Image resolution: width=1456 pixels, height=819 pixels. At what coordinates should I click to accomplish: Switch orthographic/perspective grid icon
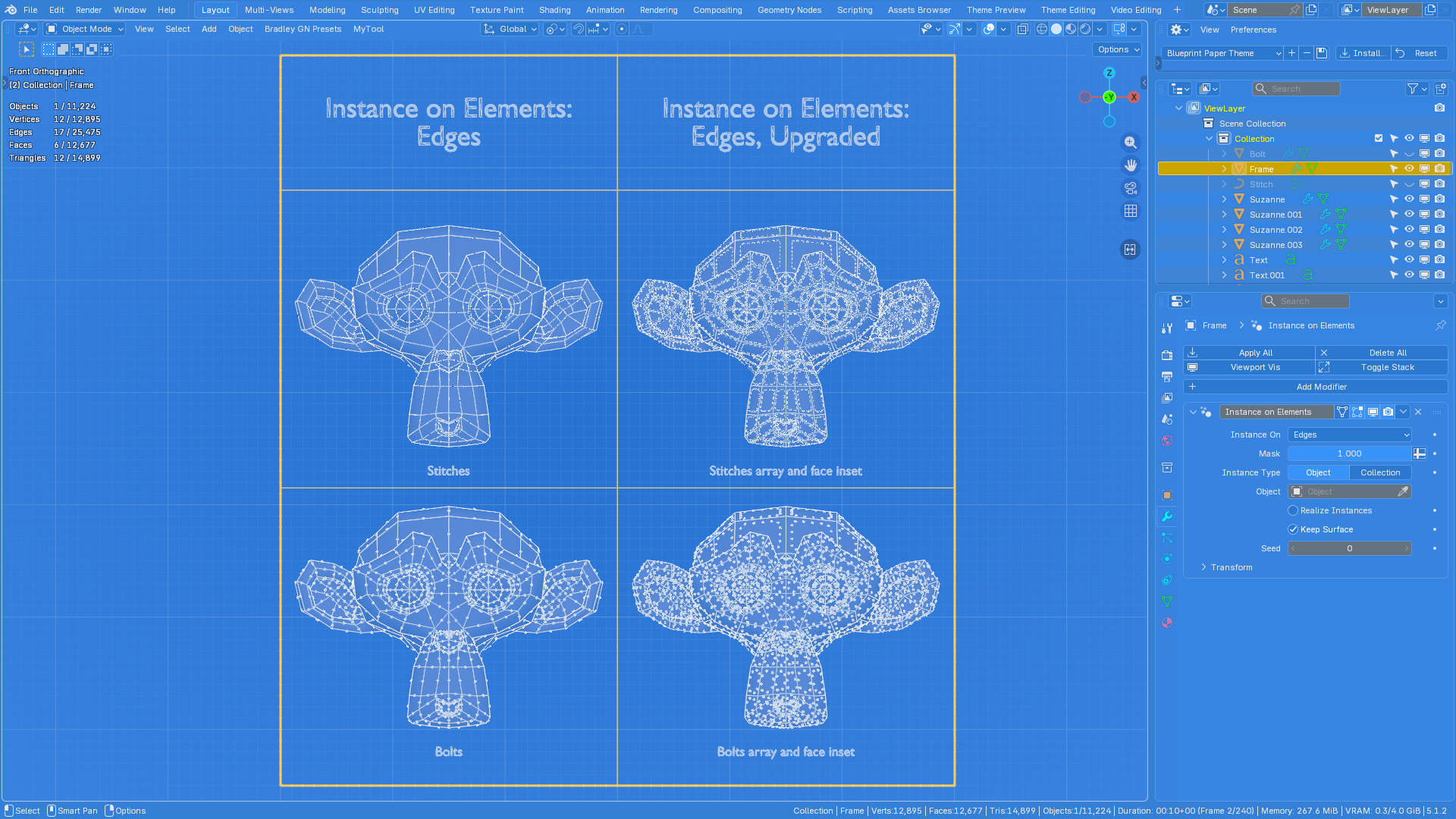click(x=1131, y=211)
